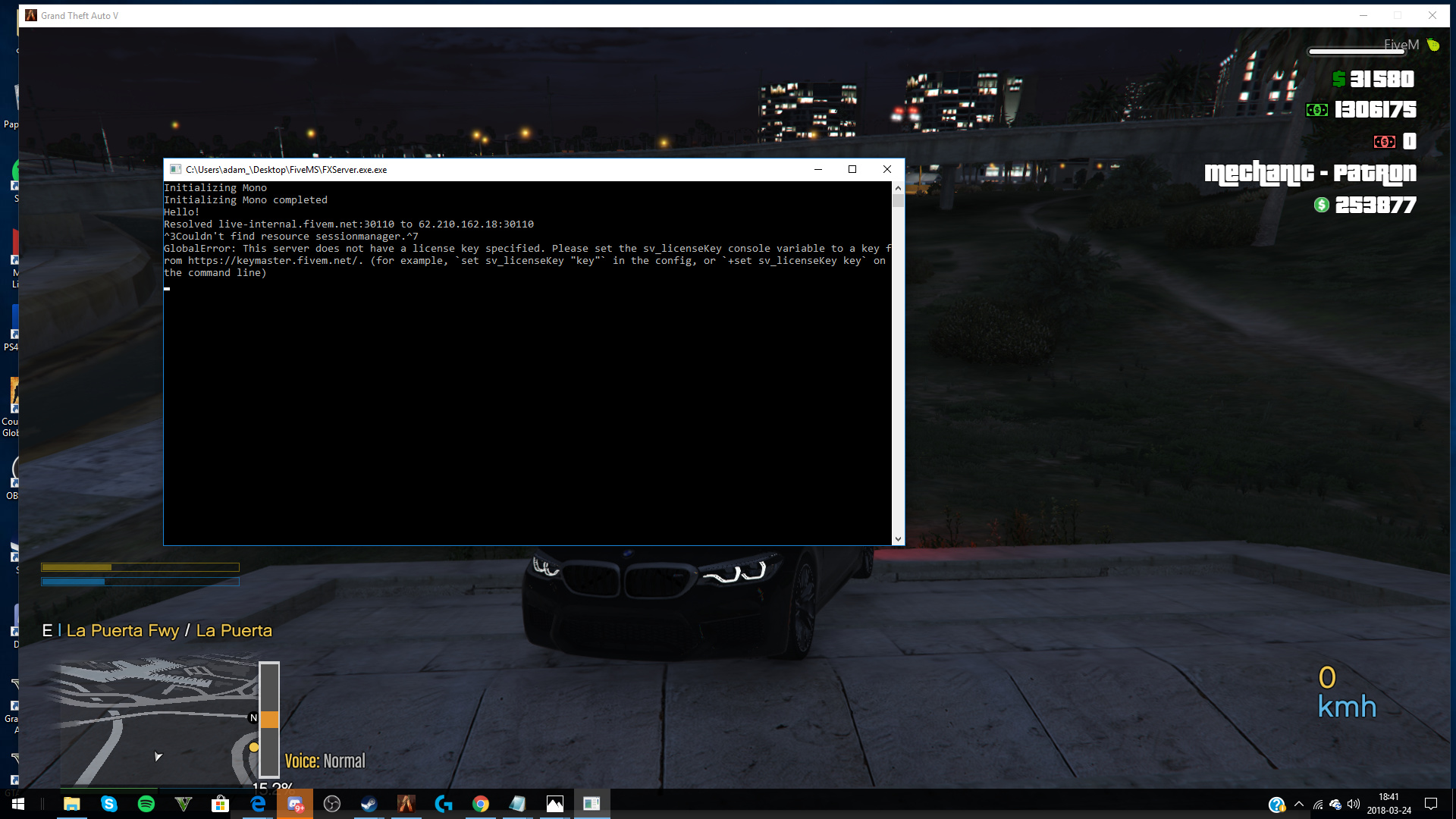Open File Explorer from the taskbar
The height and width of the screenshot is (819, 1456).
coord(72,804)
